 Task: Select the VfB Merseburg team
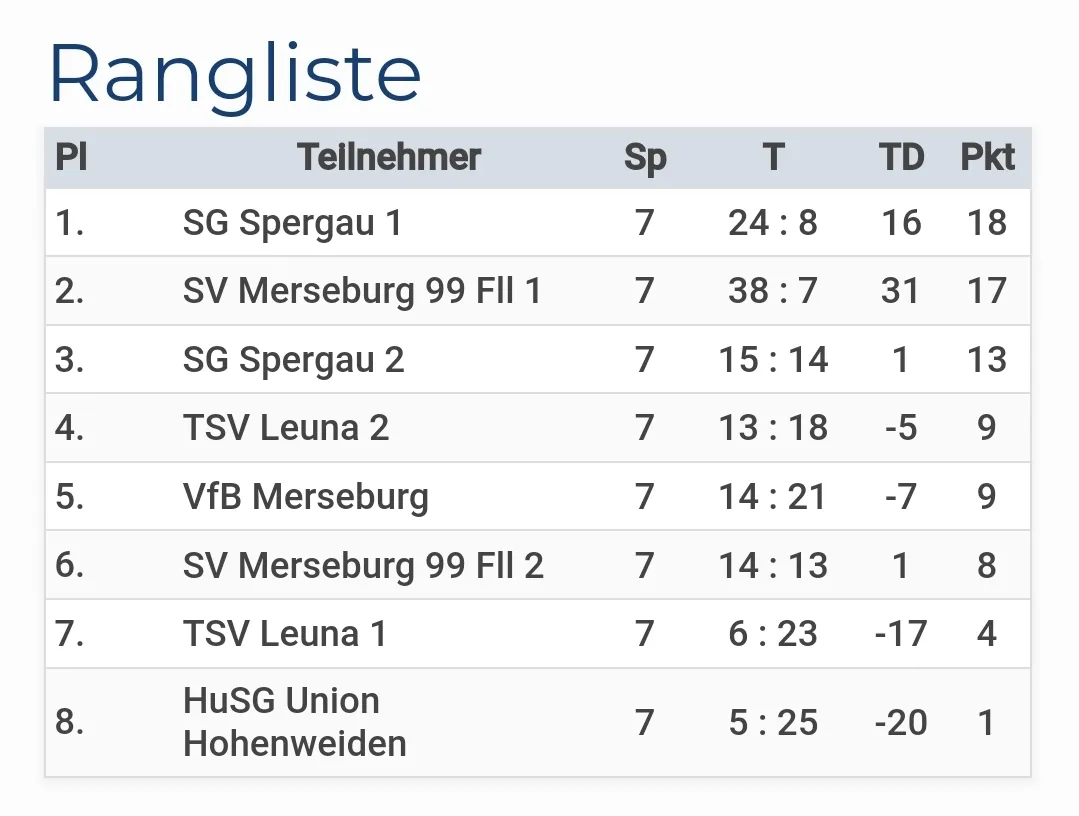pyautogui.click(x=305, y=497)
